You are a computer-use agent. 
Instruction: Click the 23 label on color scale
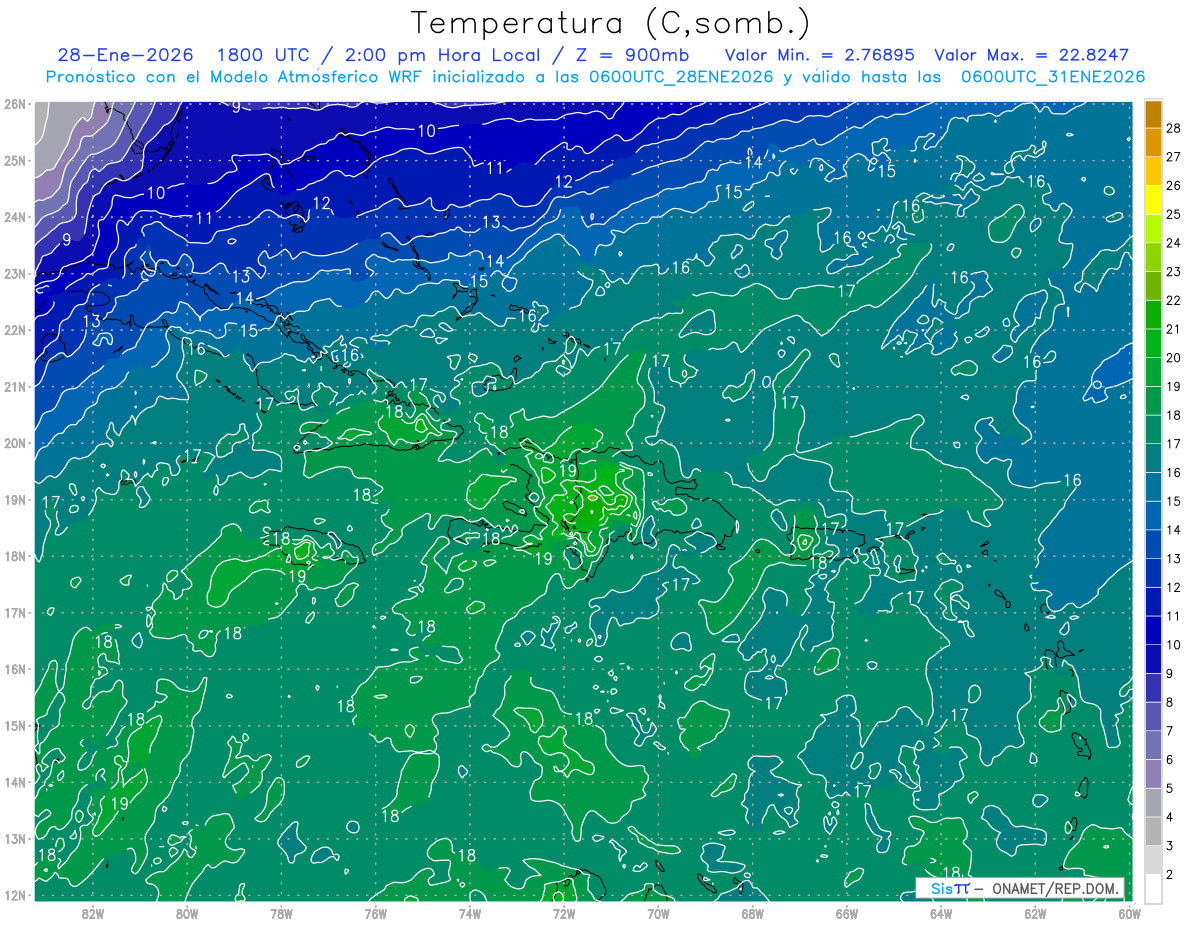click(1173, 272)
